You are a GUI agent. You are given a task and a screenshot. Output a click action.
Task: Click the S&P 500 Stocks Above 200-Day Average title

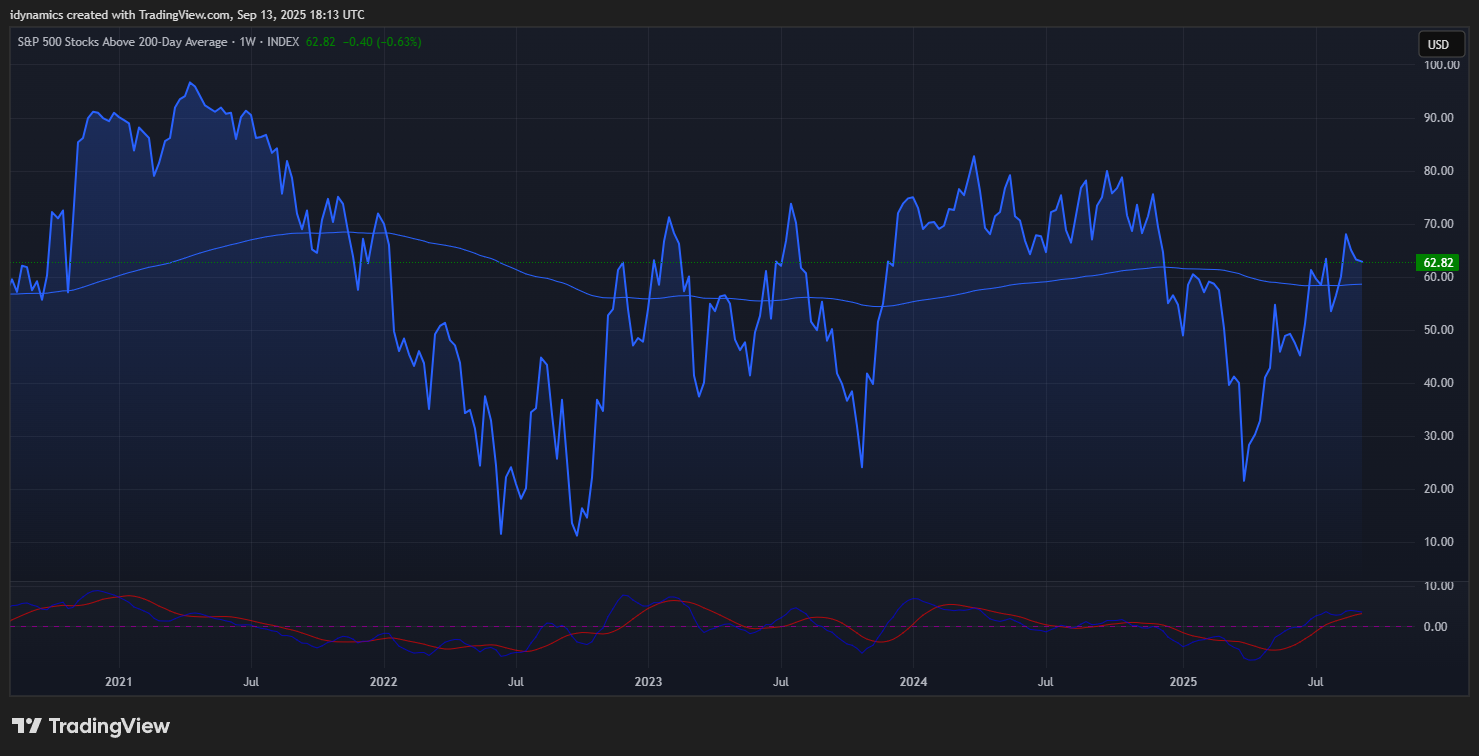[x=121, y=42]
